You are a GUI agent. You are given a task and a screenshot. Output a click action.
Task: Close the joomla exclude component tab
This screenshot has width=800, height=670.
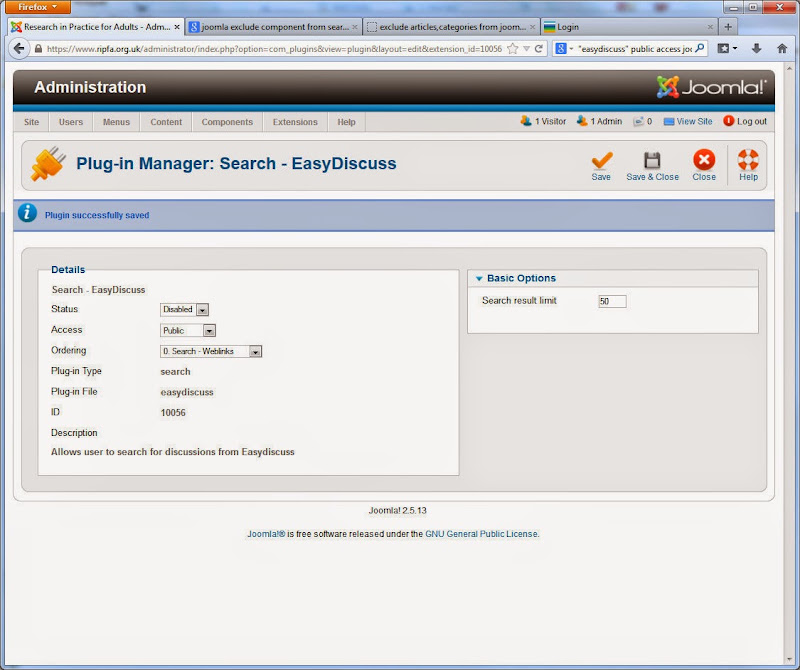pos(355,27)
